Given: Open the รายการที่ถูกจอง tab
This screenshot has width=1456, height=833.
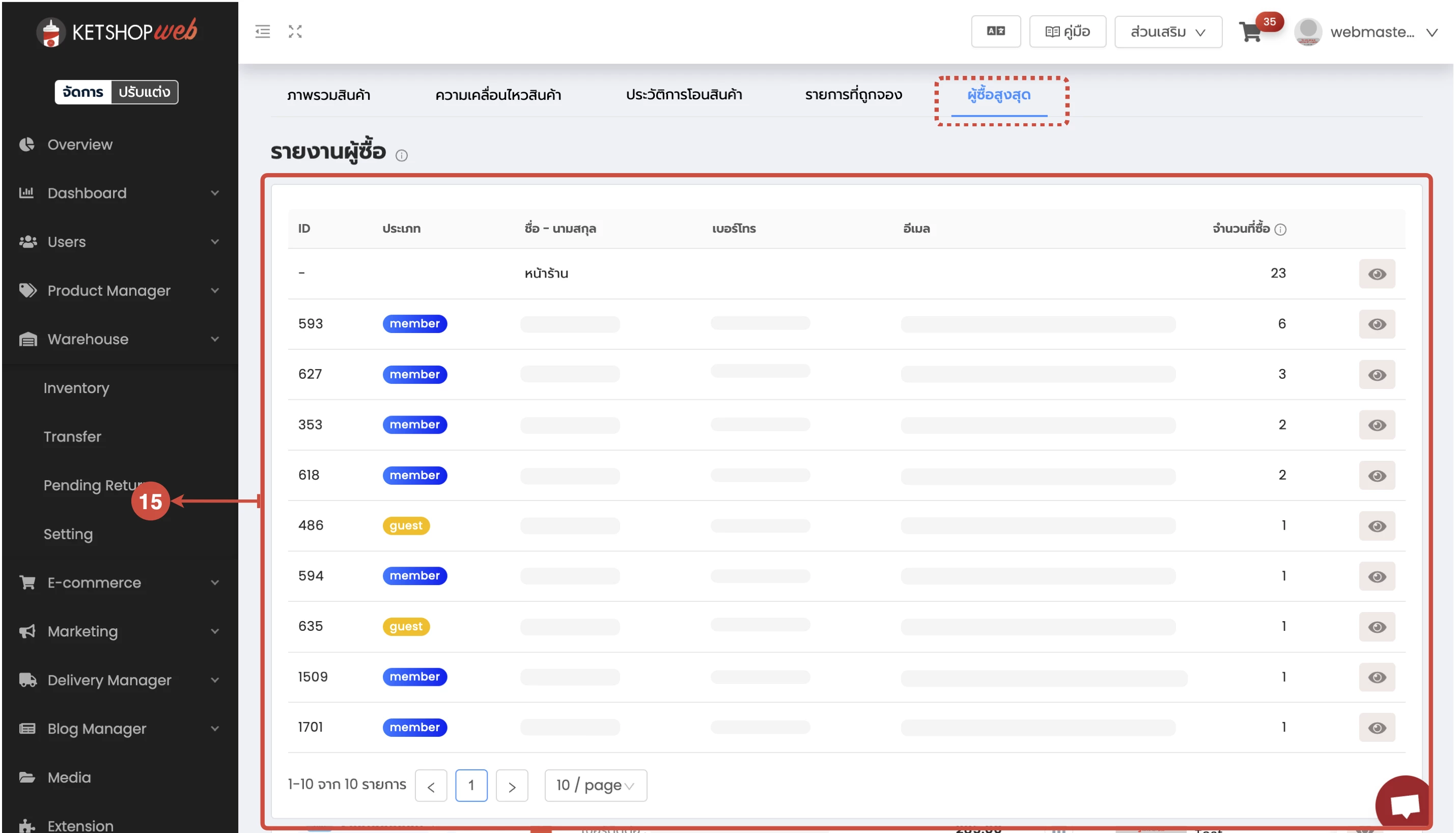Looking at the screenshot, I should pos(853,95).
